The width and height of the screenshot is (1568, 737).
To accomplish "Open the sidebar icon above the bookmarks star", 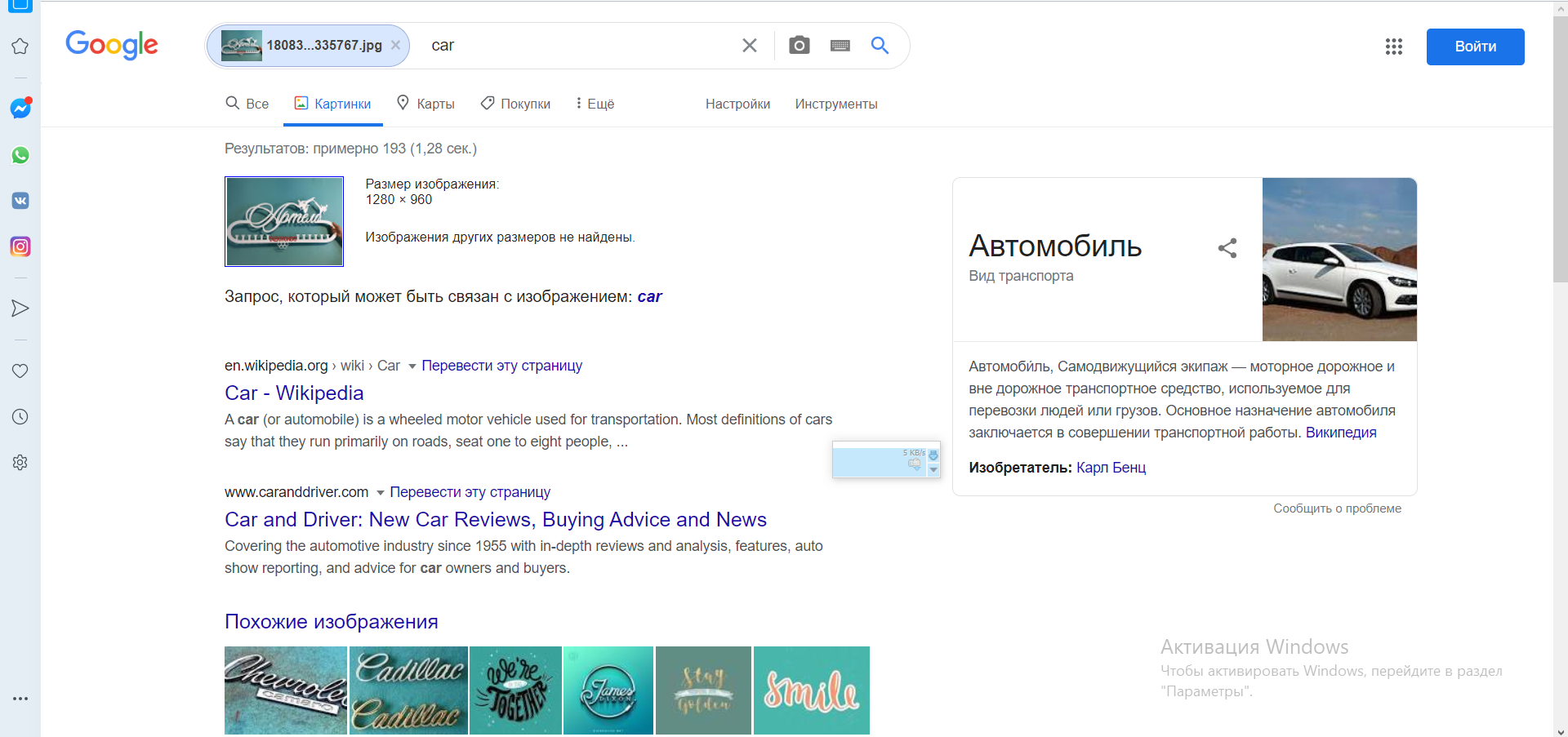I will 20,5.
